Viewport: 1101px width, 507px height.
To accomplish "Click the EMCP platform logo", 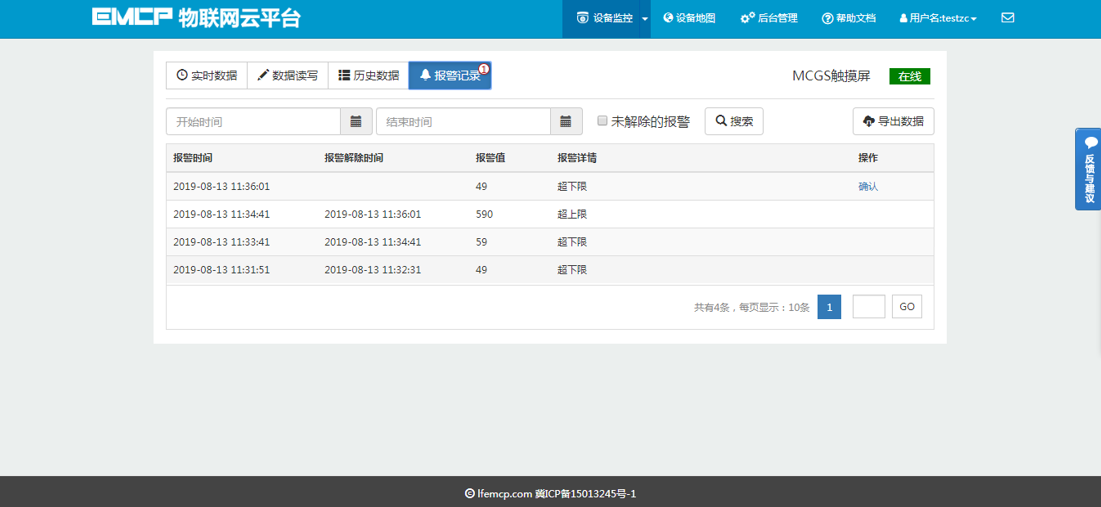I will [196, 18].
